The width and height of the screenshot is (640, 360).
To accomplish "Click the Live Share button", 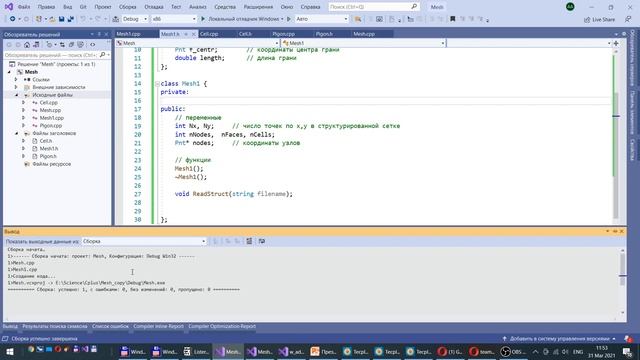I will 599,19.
